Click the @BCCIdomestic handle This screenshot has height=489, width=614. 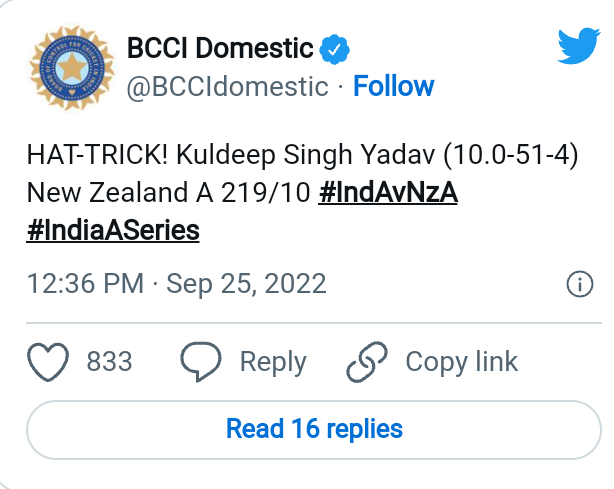point(228,87)
